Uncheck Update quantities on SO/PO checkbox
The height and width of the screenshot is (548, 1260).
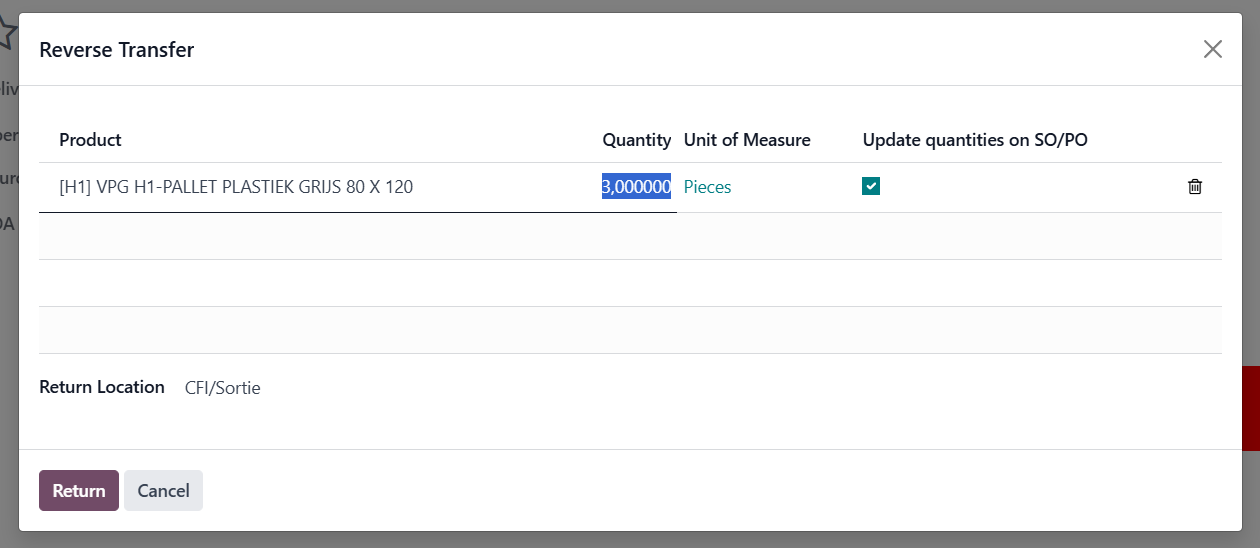(871, 186)
